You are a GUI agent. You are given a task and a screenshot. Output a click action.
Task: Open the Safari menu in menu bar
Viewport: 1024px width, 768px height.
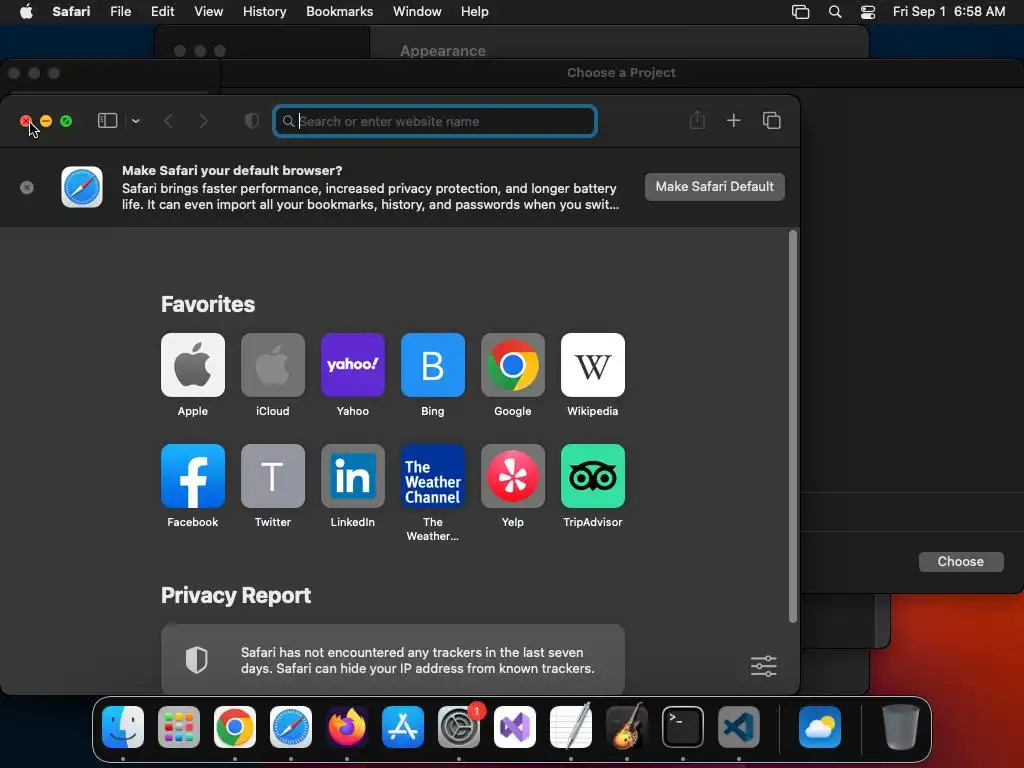tap(71, 11)
